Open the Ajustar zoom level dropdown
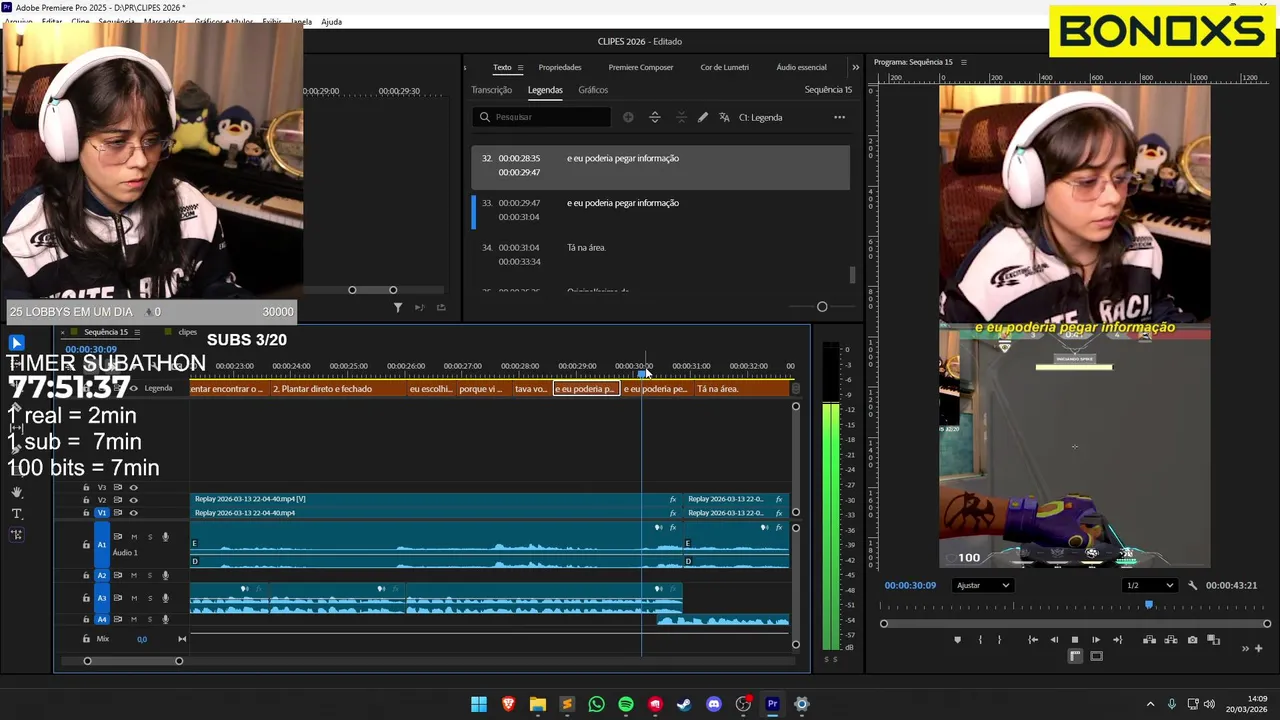This screenshot has height=720, width=1280. pos(982,585)
